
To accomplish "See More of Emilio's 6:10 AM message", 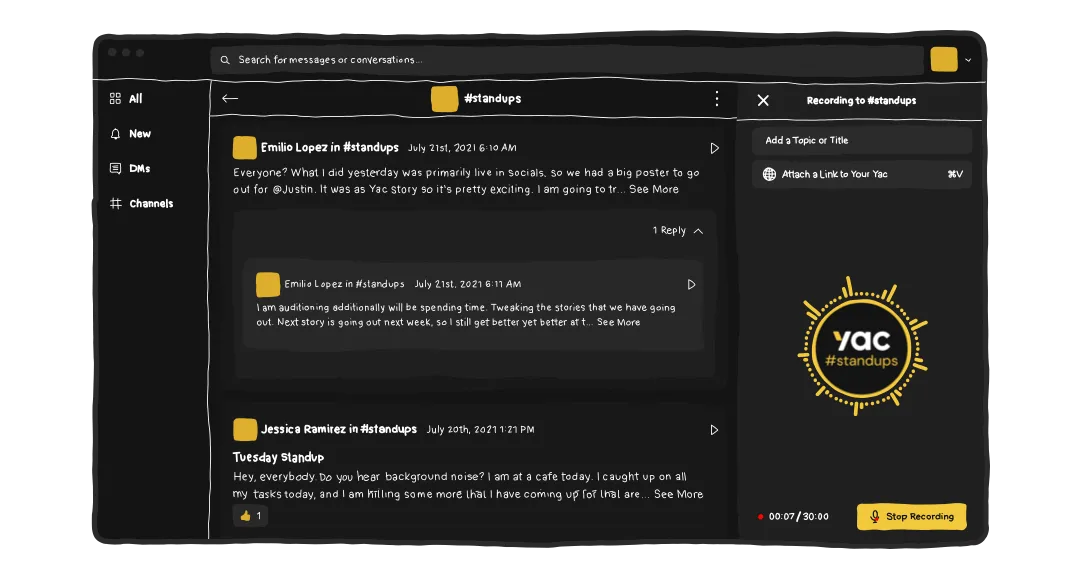I will (654, 189).
